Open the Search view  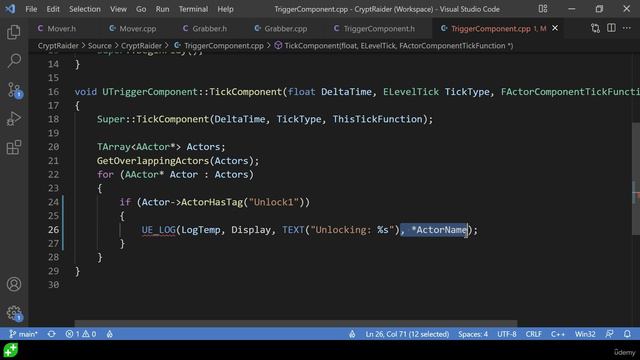click(14, 61)
